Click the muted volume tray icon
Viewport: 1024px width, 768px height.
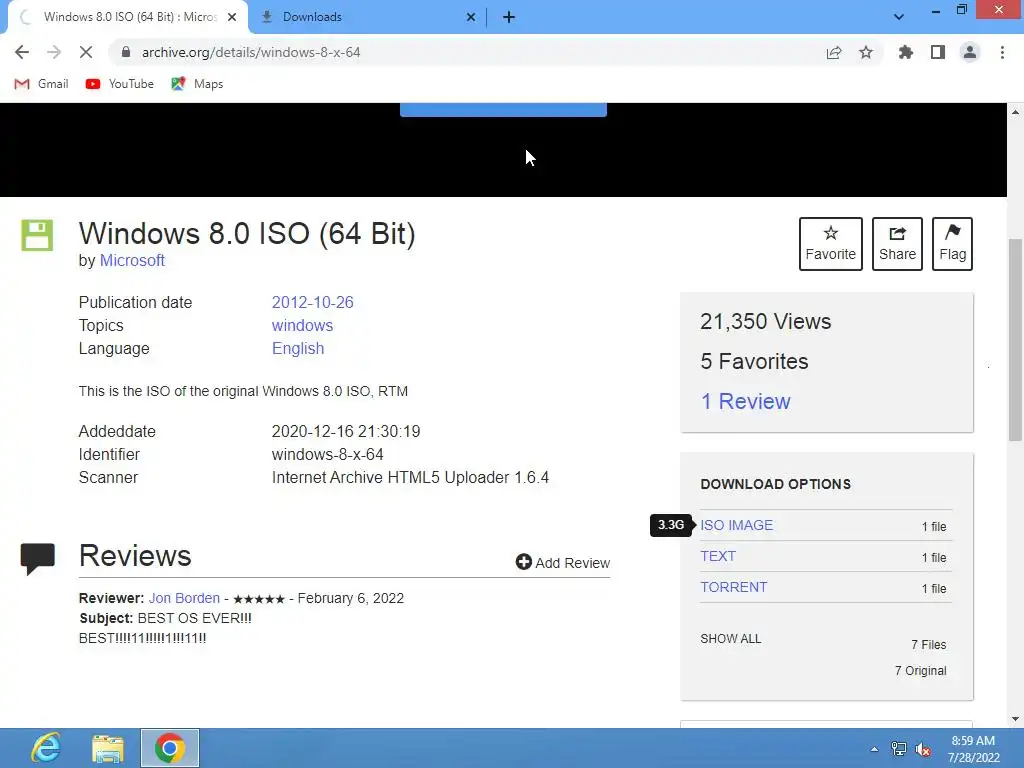[x=923, y=749]
